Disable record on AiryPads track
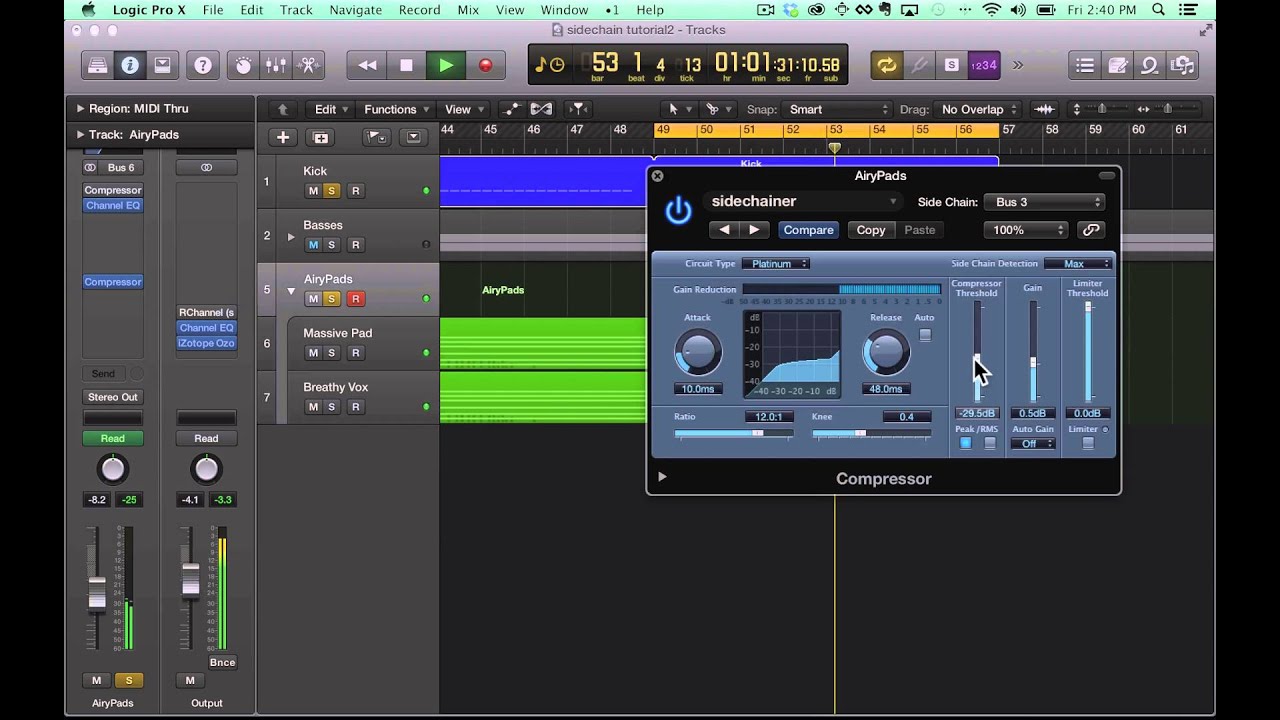Image resolution: width=1280 pixels, height=720 pixels. click(x=355, y=299)
